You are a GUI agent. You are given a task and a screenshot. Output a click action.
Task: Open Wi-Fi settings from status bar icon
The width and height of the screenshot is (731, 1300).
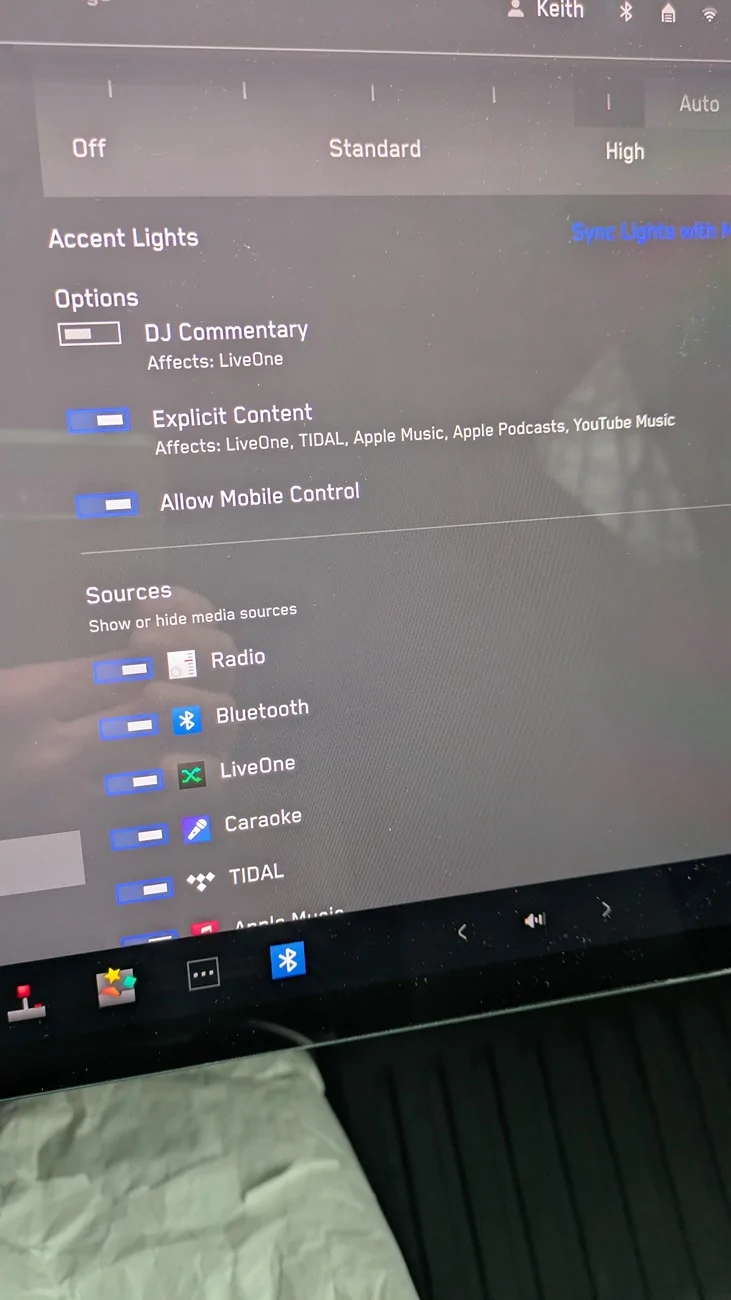(710, 14)
